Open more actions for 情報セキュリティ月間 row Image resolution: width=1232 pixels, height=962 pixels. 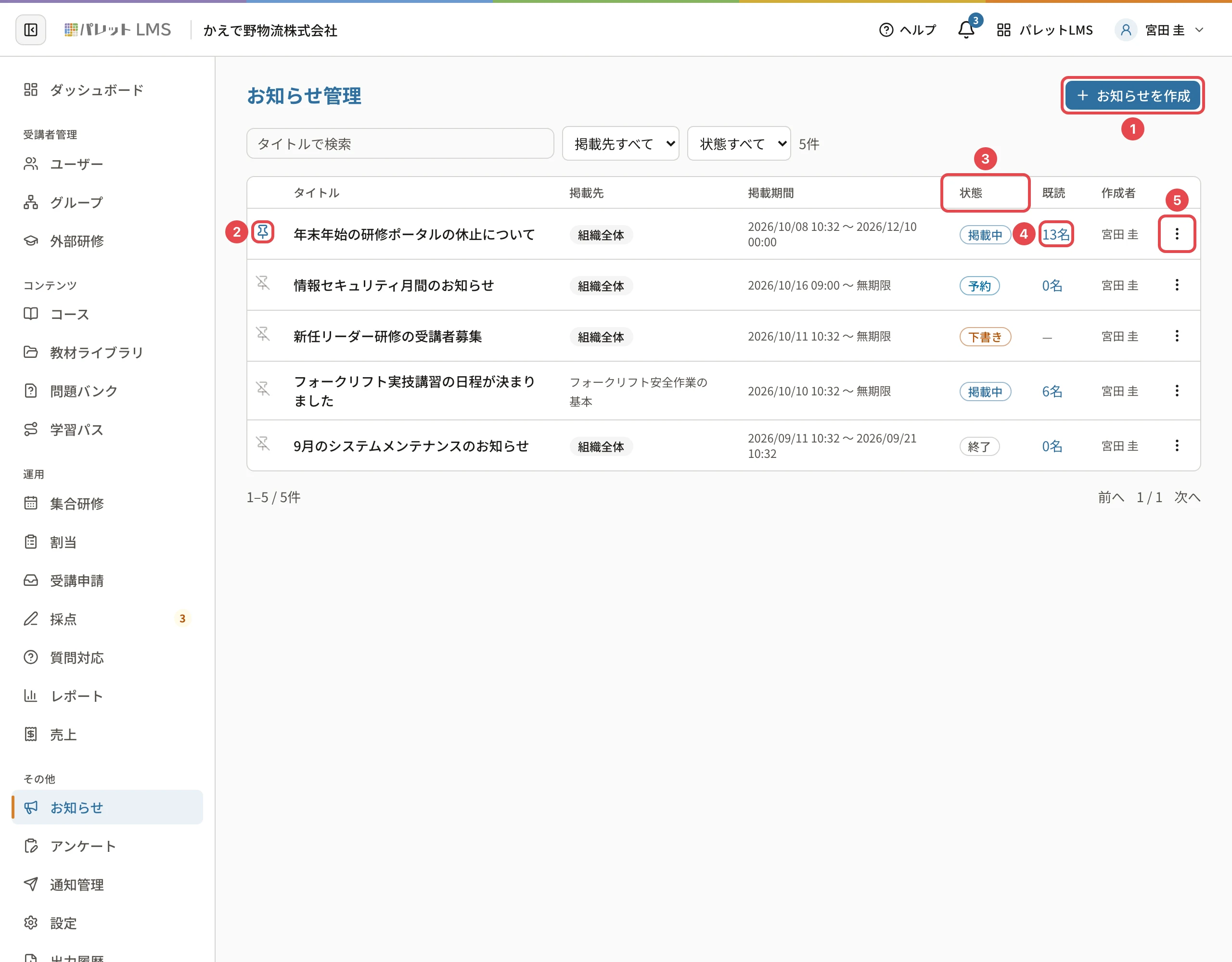tap(1177, 285)
